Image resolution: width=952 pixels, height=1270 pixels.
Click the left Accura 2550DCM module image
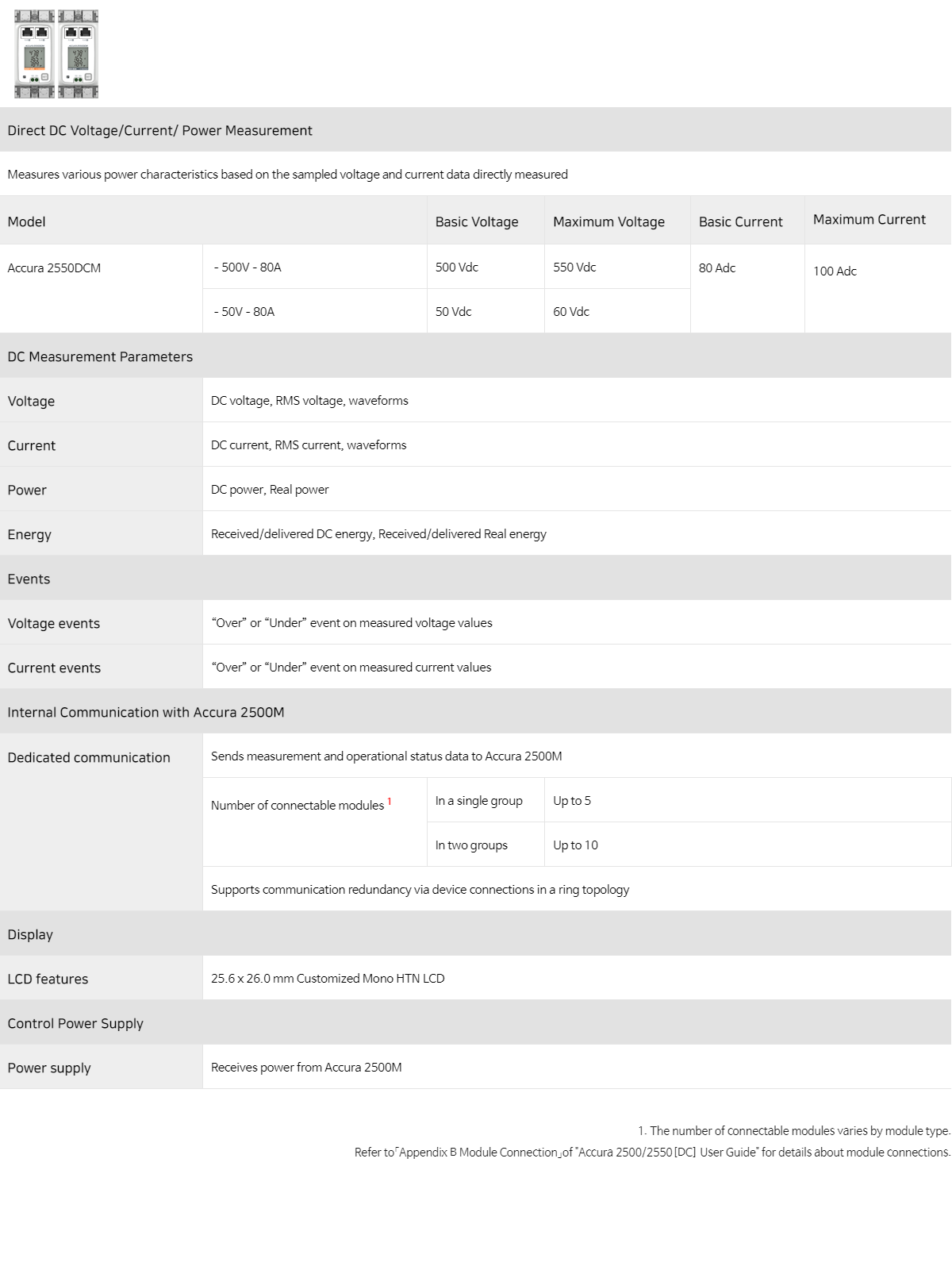[x=35, y=54]
